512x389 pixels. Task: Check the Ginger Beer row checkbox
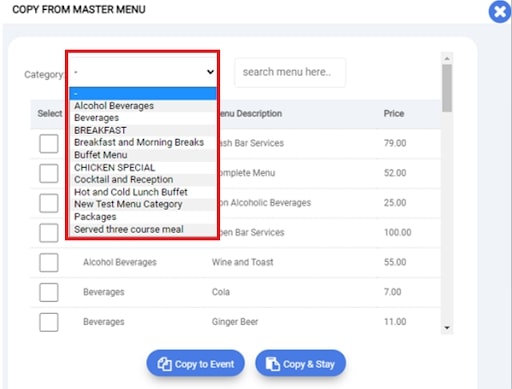(x=49, y=322)
